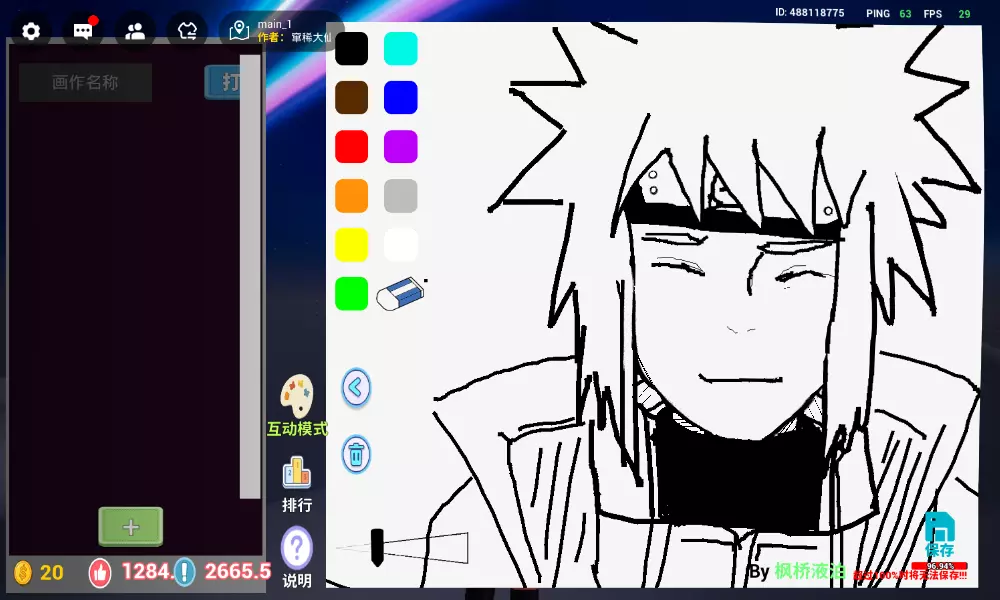Click the 96.94% save capacity bar
This screenshot has height=600, width=1000.
(x=939, y=566)
